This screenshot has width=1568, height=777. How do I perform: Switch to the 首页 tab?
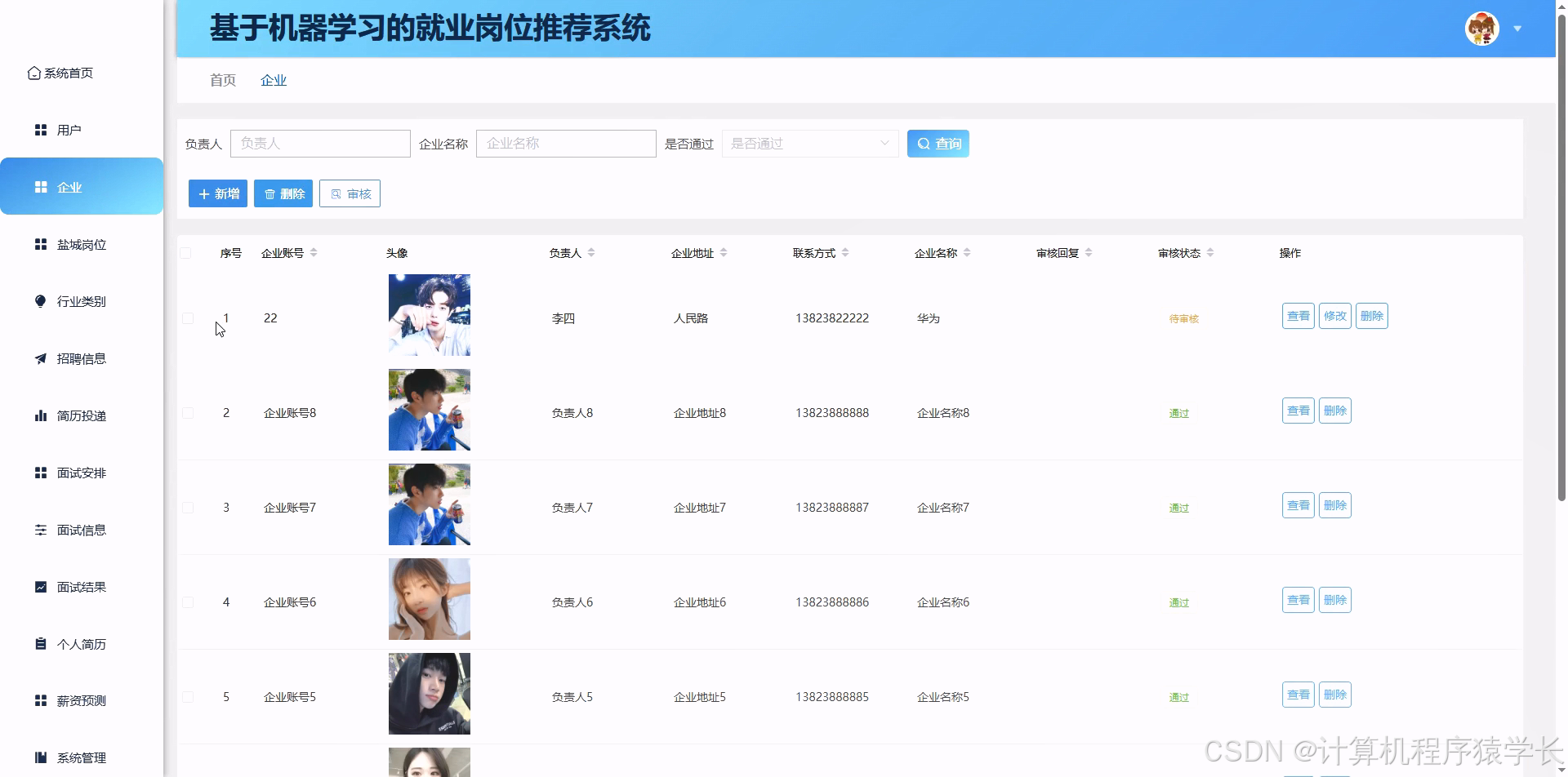pos(222,80)
